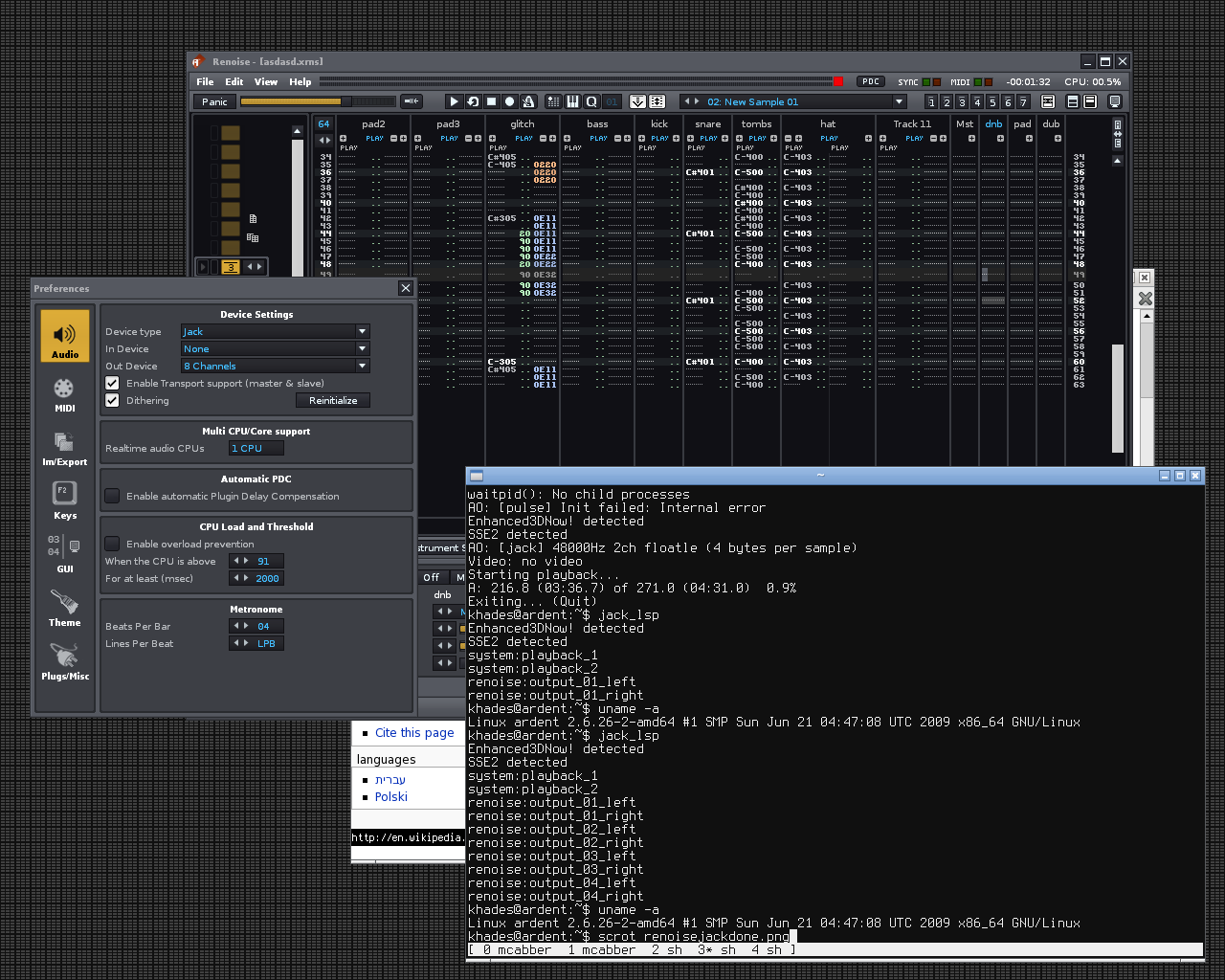Image resolution: width=1225 pixels, height=980 pixels.
Task: Select the glitch track header
Action: 523,123
